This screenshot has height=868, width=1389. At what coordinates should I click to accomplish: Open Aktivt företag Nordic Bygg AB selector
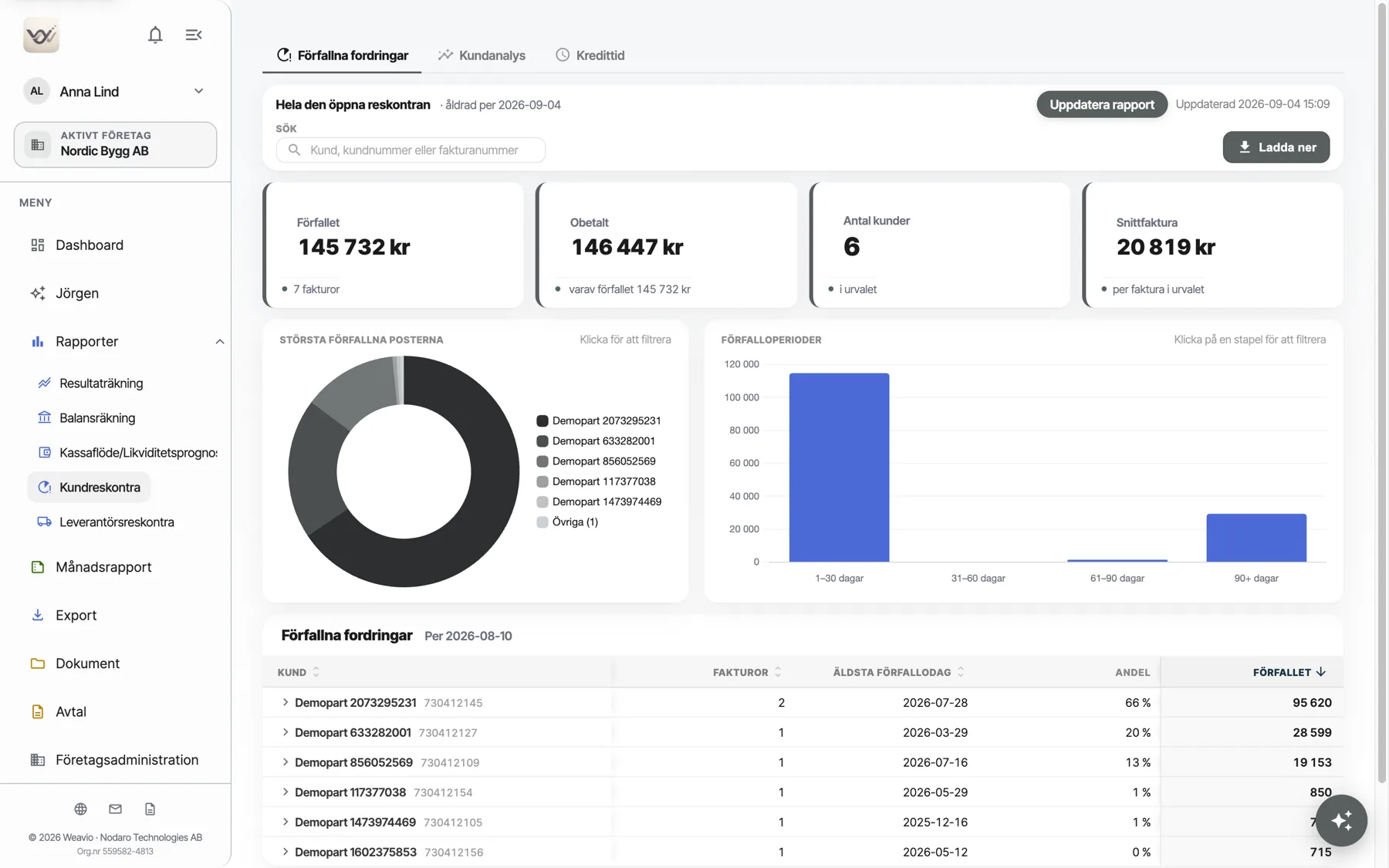pyautogui.click(x=115, y=144)
